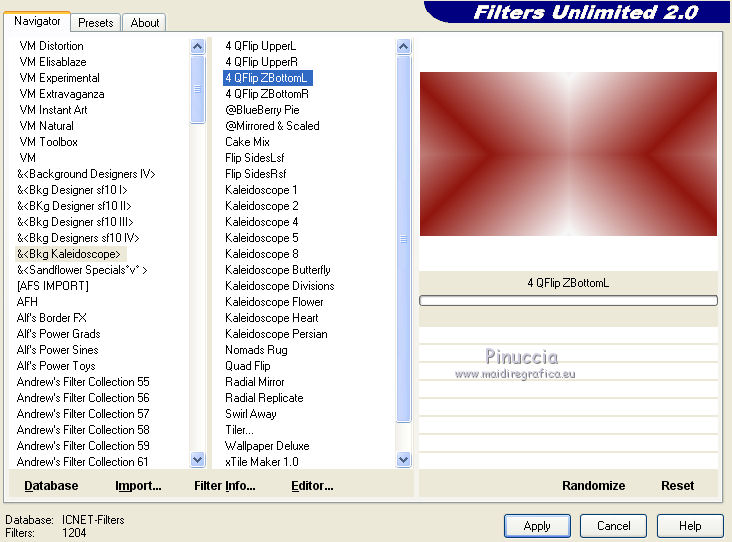This screenshot has height=542, width=732.
Task: Select &<Bkg Designers sf10 IV> category
Action: tap(78, 238)
